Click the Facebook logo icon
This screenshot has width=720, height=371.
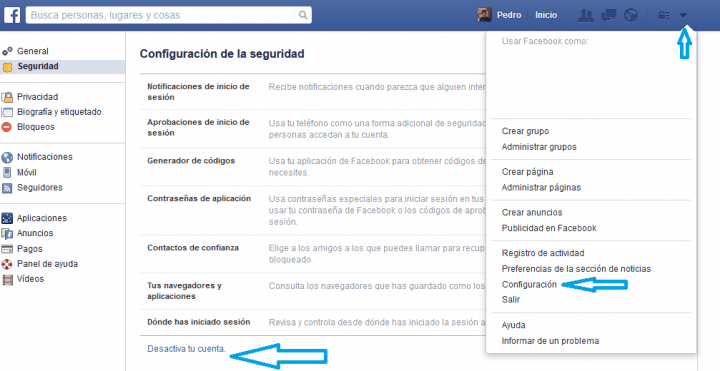click(12, 15)
